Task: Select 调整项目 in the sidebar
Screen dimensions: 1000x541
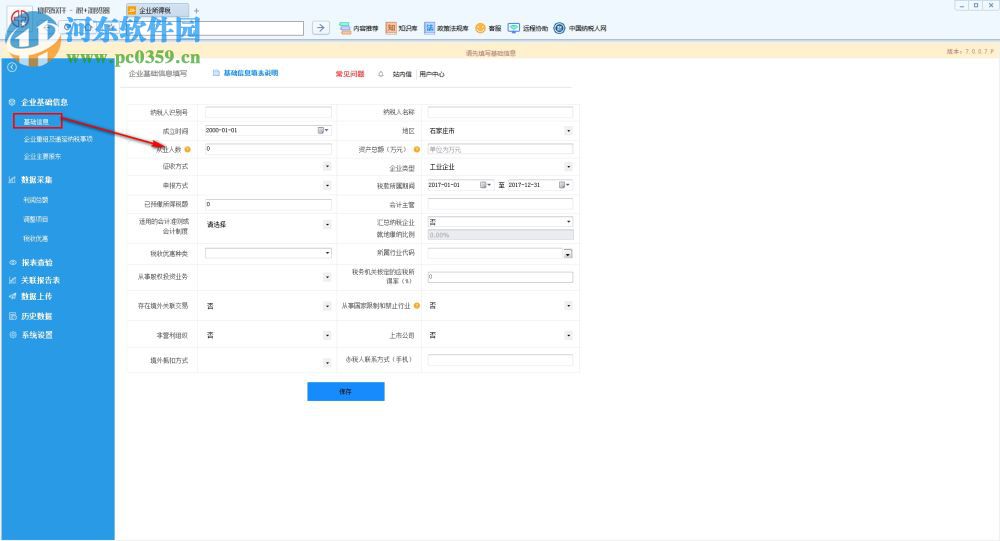Action: pos(36,219)
